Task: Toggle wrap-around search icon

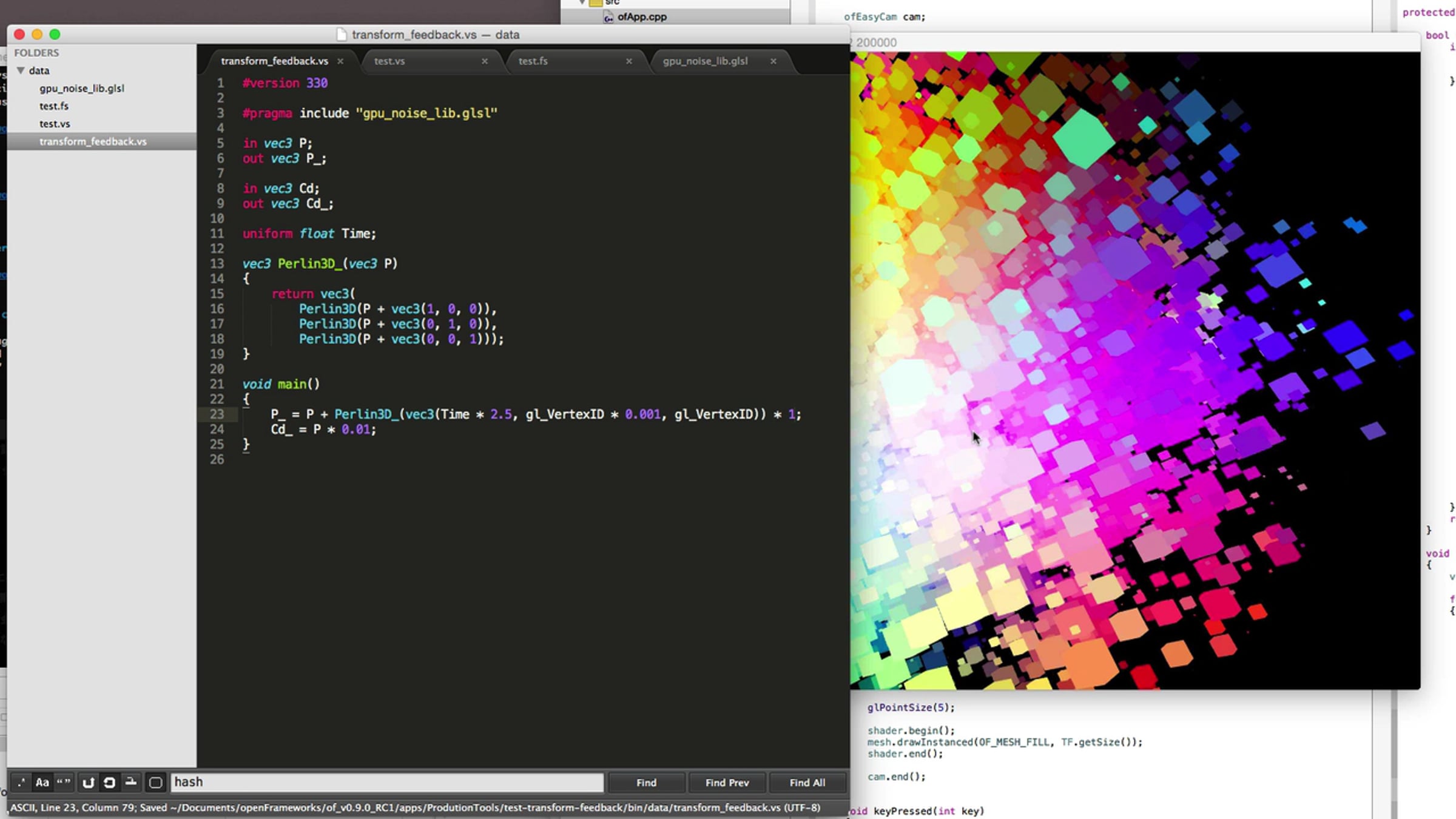Action: 109,783
